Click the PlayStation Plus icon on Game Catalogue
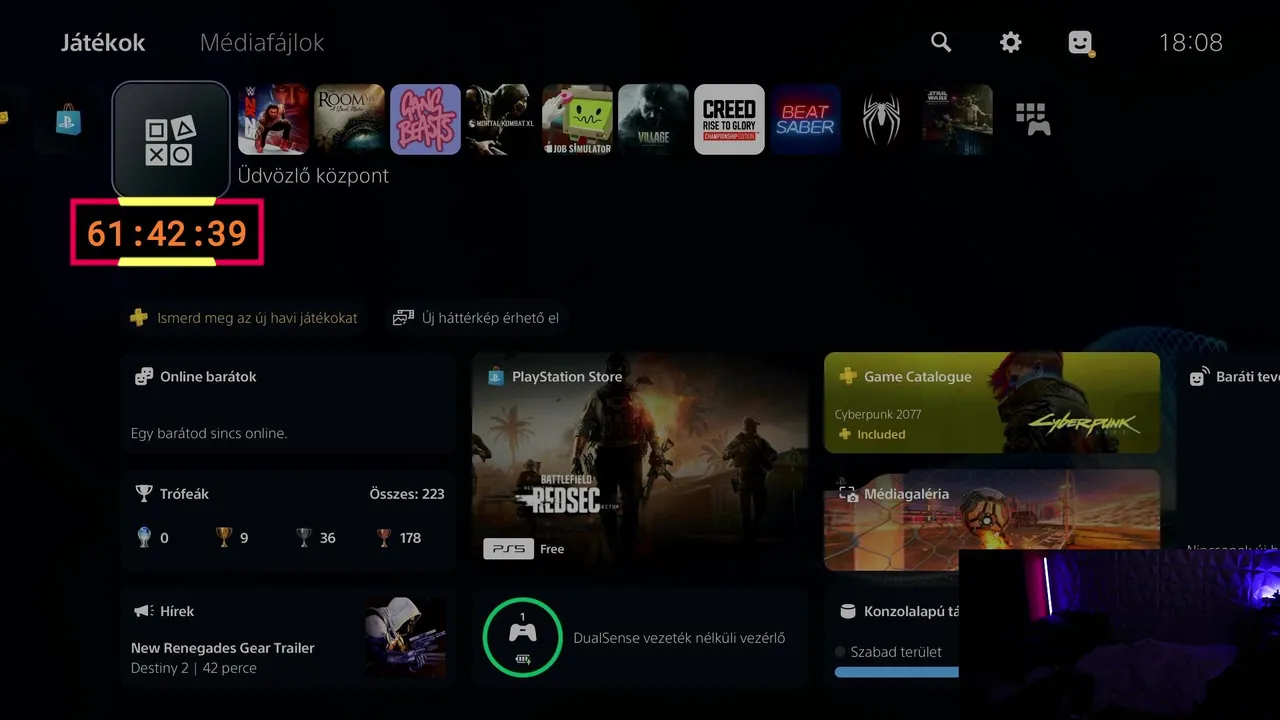 pyautogui.click(x=847, y=377)
